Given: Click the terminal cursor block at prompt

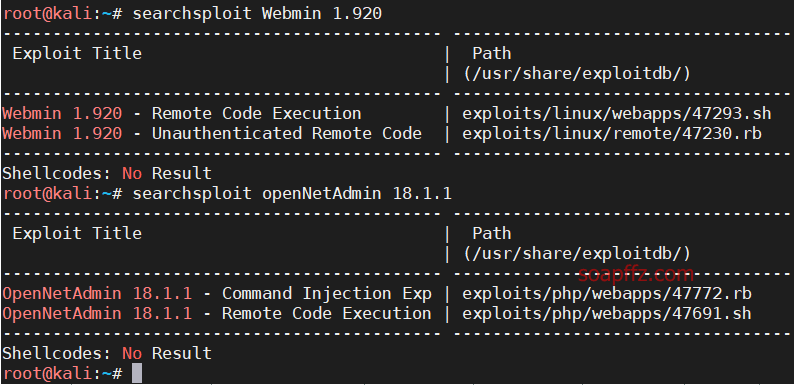Looking at the screenshot, I should [137, 373].
